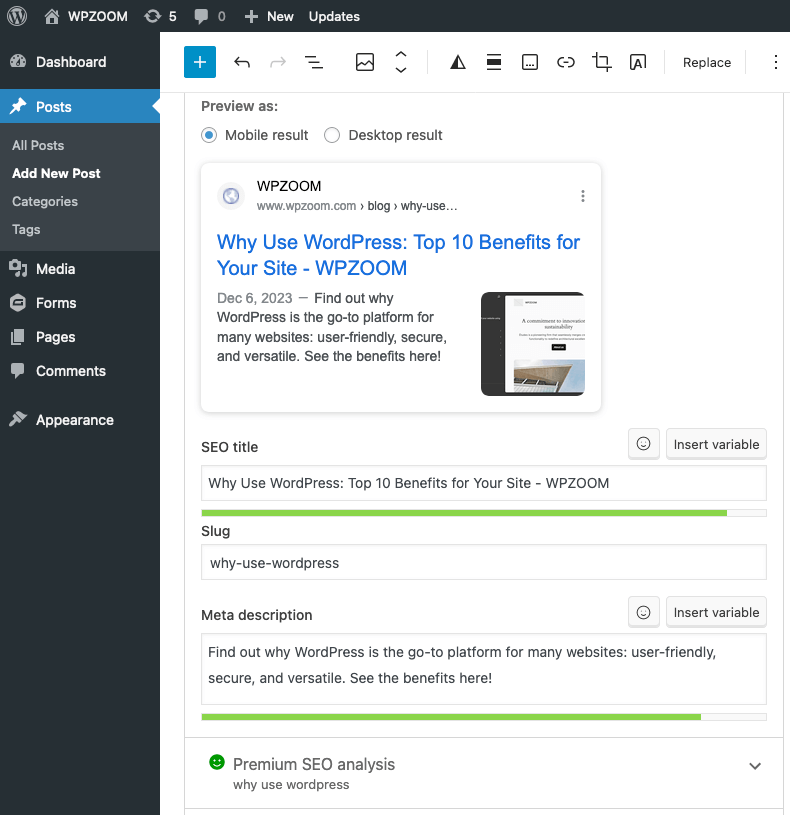Select the Mobile result radio button

[x=209, y=135]
